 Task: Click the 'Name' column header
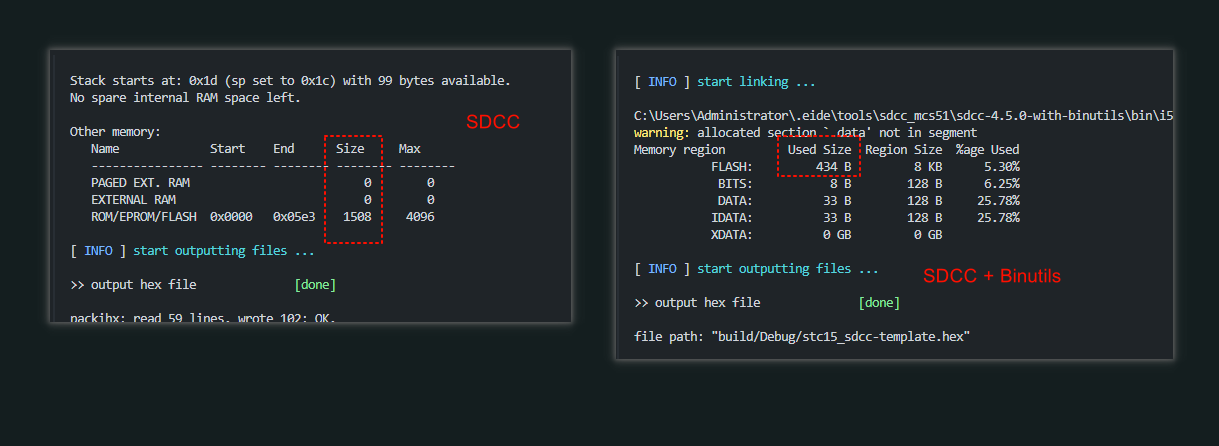click(105, 149)
